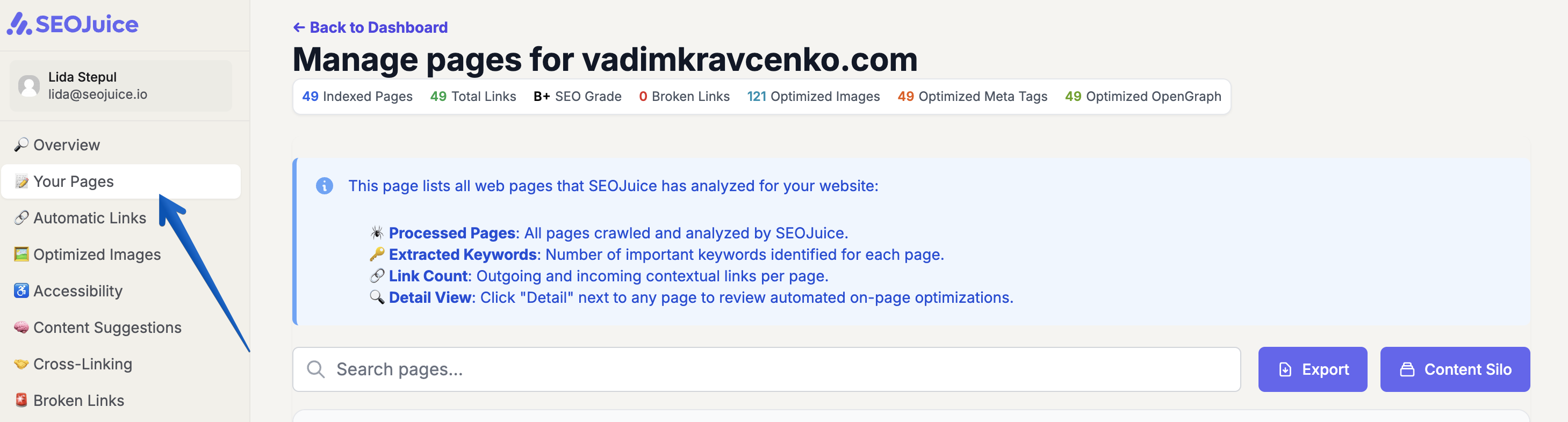Select the Your Pages menu entry
Image resolution: width=1568 pixels, height=422 pixels.
coord(73,180)
